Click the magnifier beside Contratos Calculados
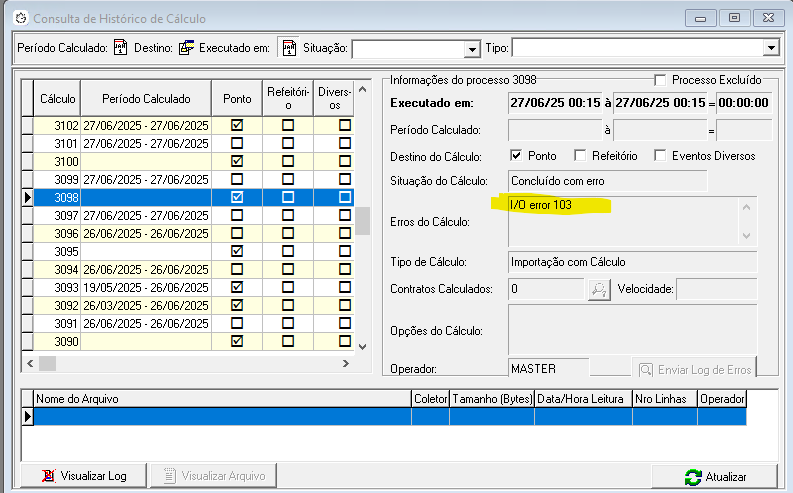This screenshot has width=793, height=493. tap(598, 289)
